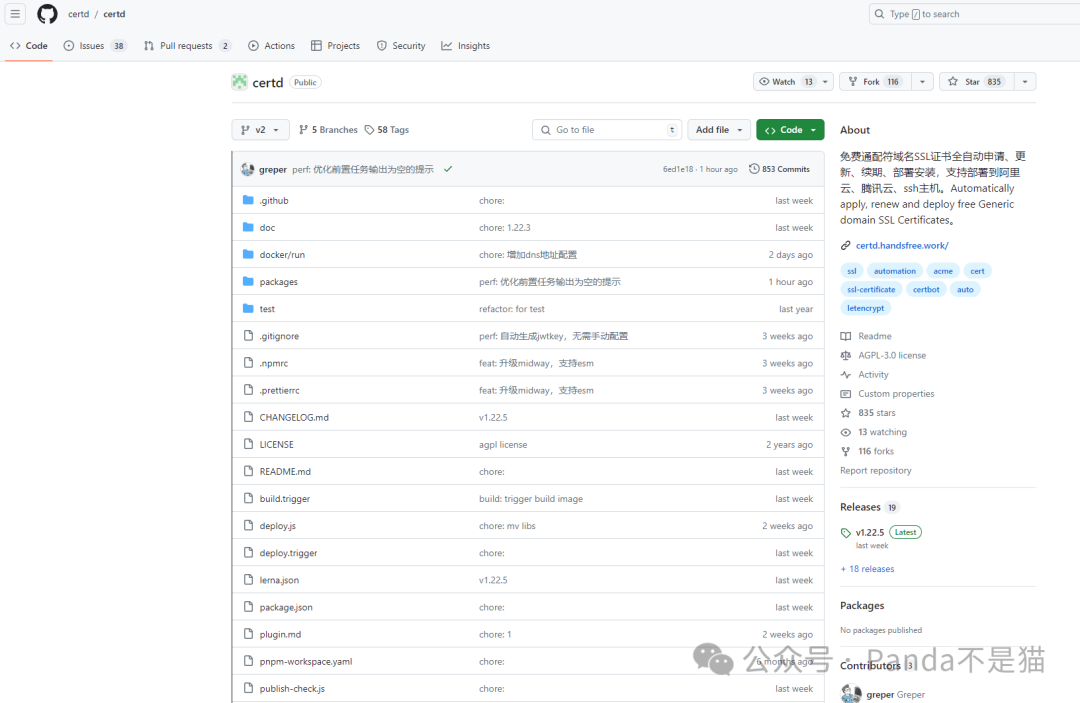Click the book icon next to Readme
The width and height of the screenshot is (1080, 703).
(845, 336)
